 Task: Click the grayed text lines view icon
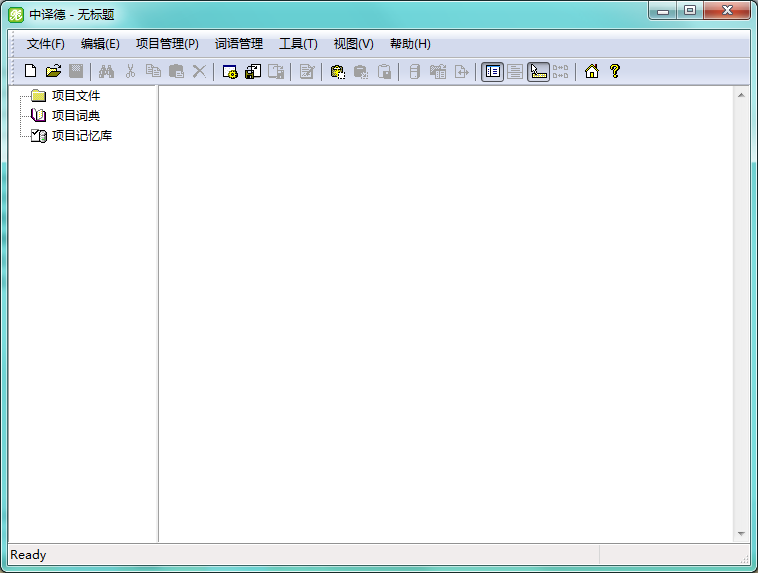point(515,72)
